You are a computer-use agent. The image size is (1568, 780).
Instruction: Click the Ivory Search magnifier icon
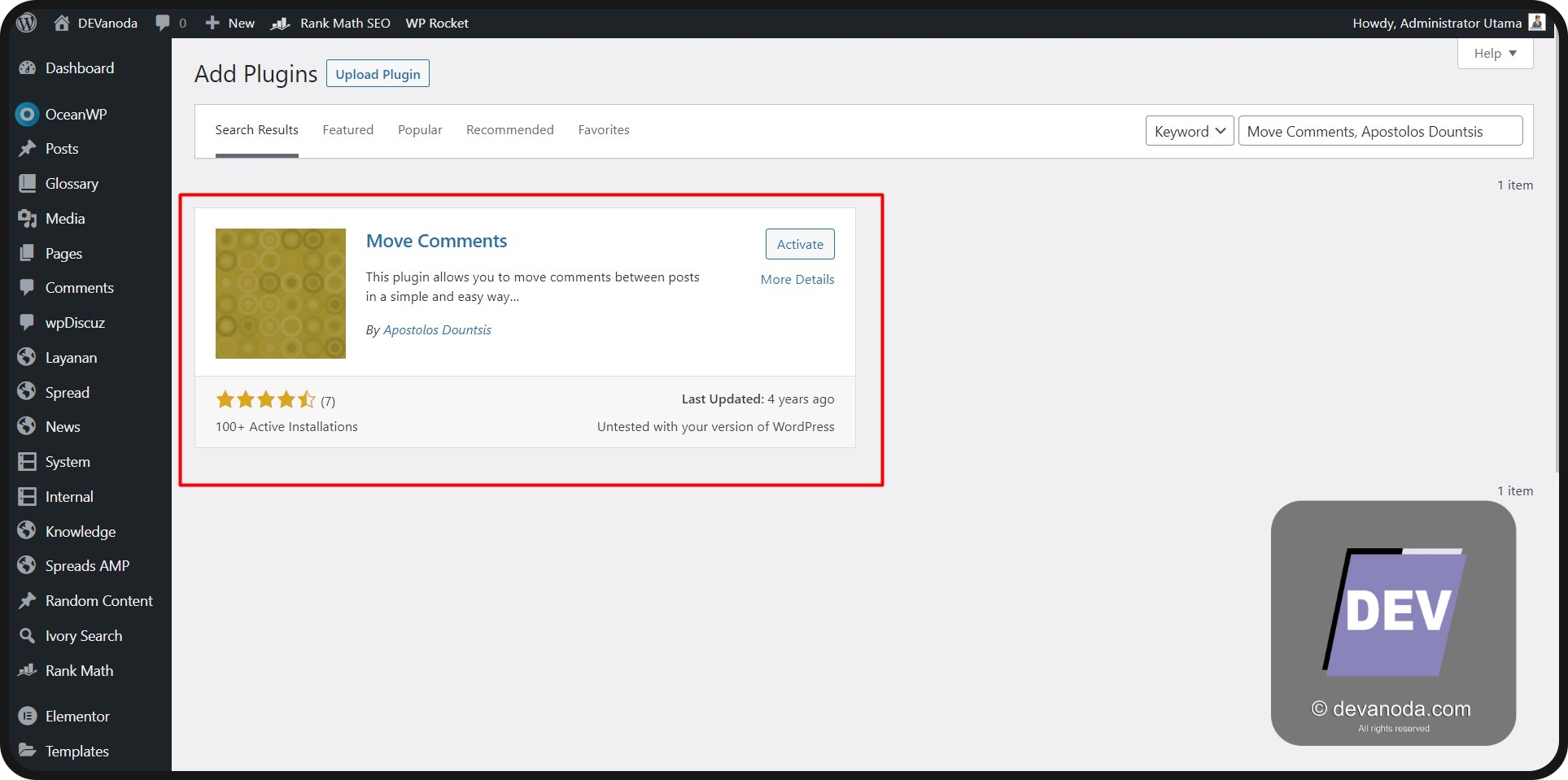point(27,635)
